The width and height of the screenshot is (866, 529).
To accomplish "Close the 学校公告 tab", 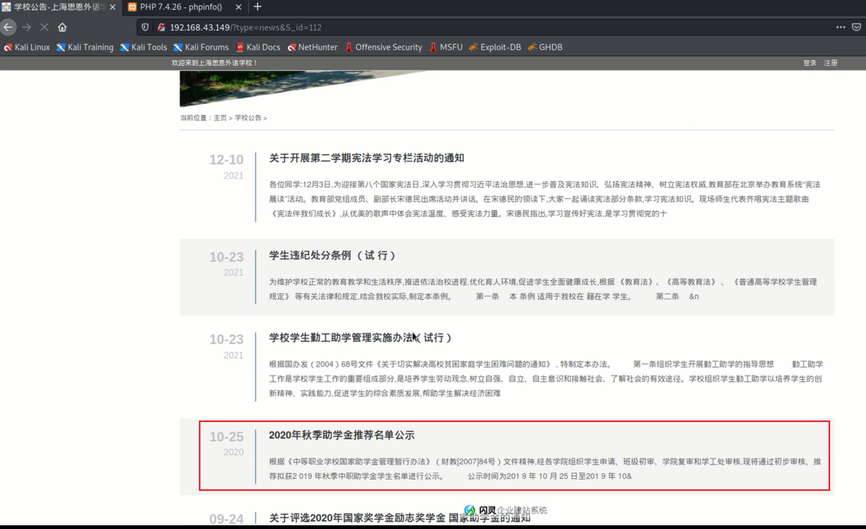I will pyautogui.click(x=113, y=7).
